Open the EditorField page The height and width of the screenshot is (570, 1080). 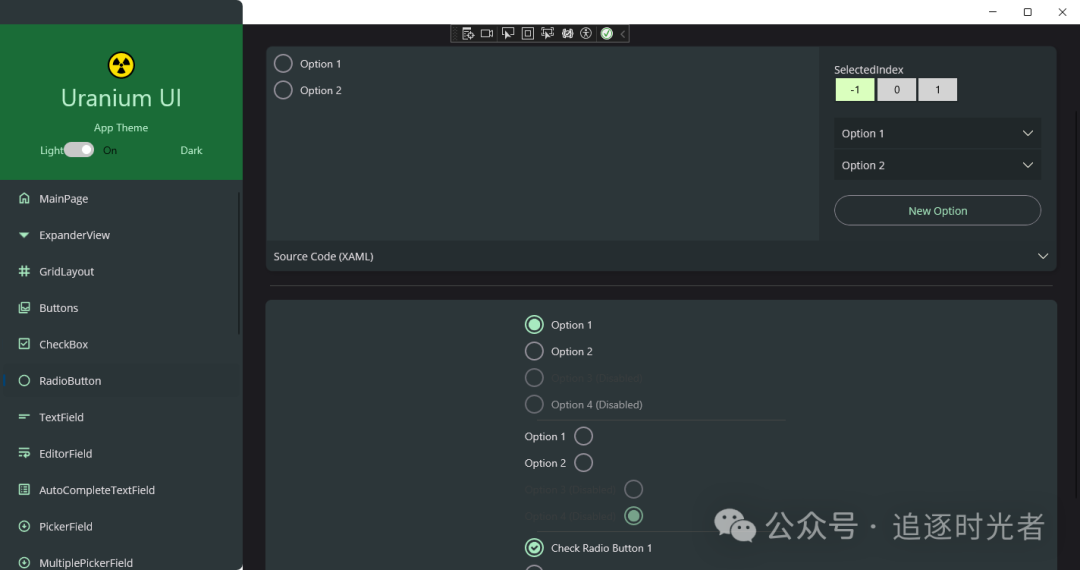[x=121, y=454]
